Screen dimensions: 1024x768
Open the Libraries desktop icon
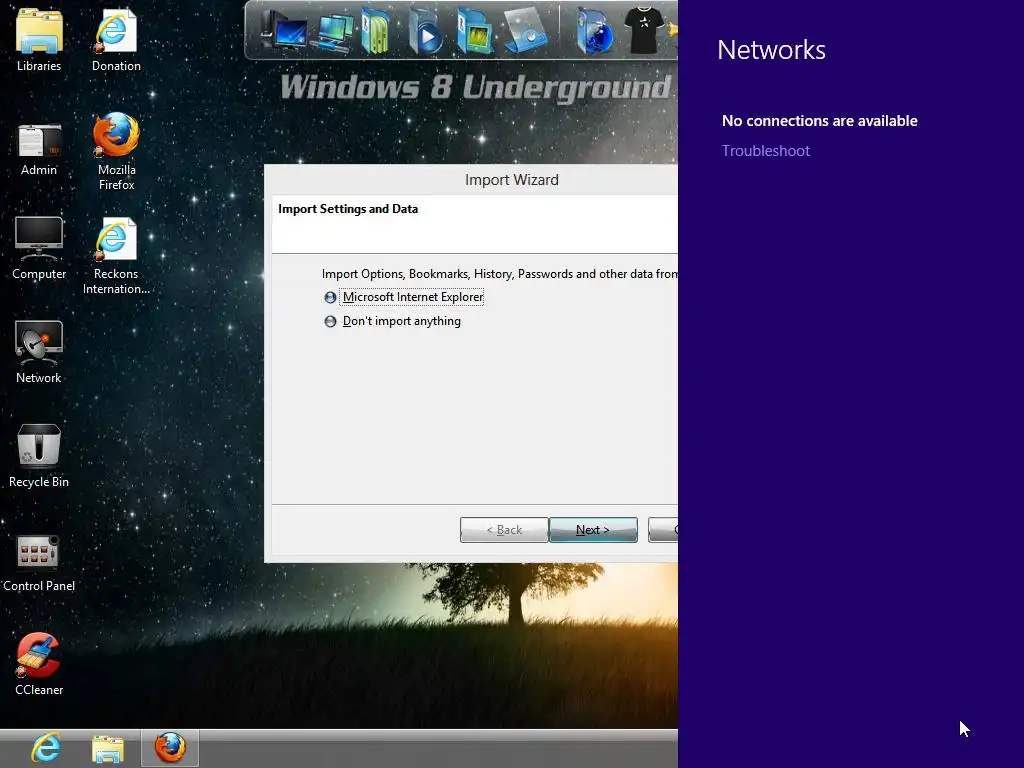(39, 39)
